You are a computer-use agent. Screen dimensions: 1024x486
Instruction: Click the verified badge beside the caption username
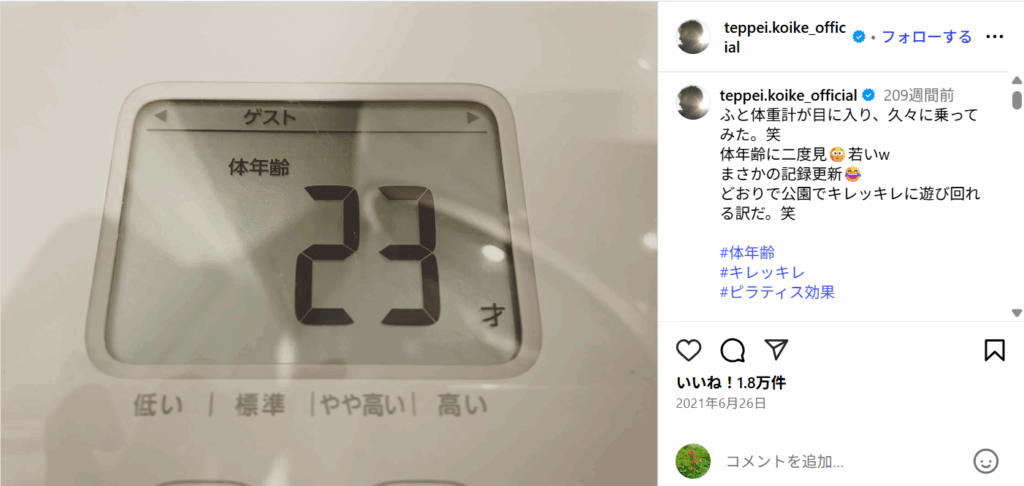tap(869, 95)
